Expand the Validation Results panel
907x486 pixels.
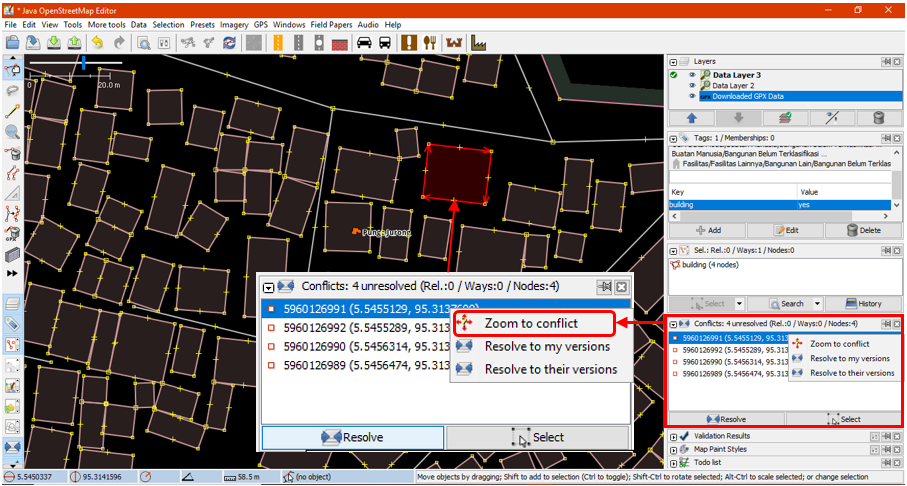click(x=673, y=437)
